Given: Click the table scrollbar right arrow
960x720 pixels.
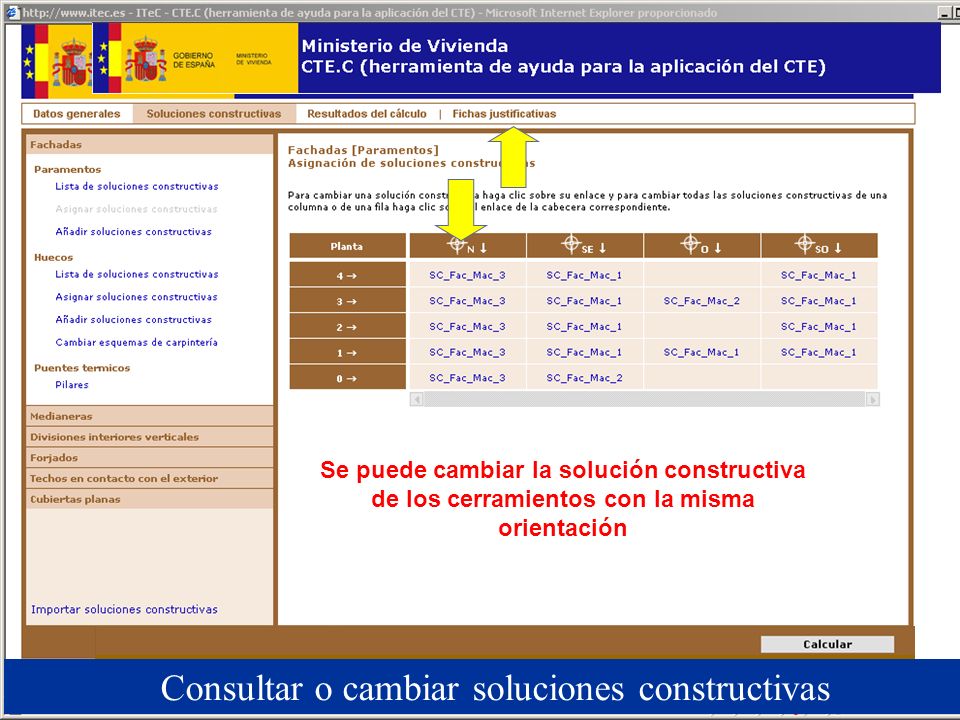Looking at the screenshot, I should (872, 400).
